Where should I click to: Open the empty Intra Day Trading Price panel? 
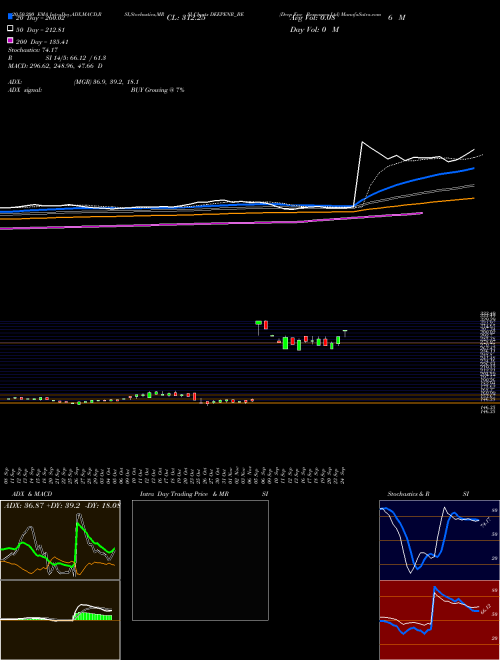200,560
